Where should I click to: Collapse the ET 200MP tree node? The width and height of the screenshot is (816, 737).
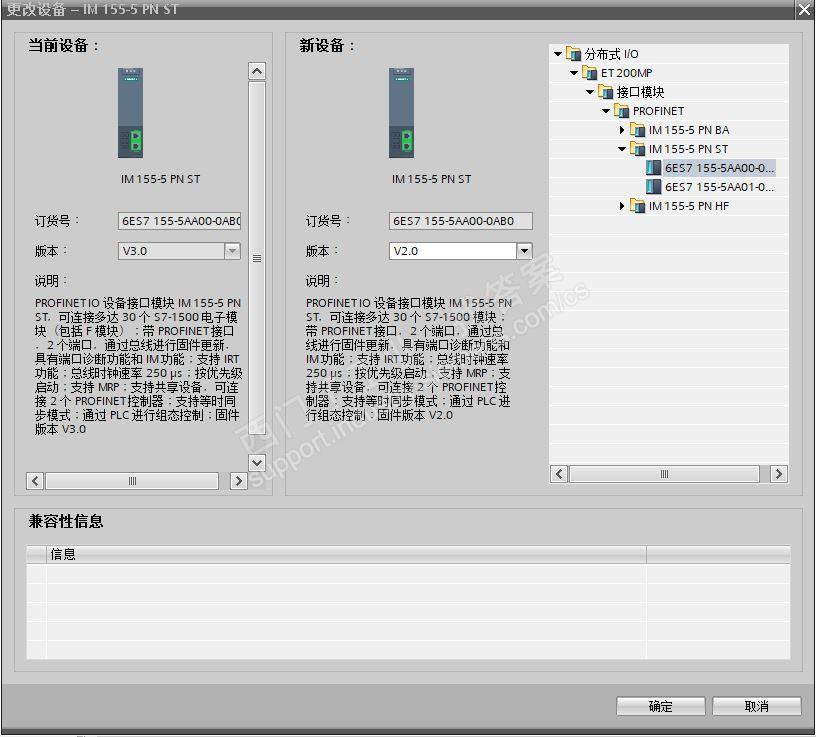click(574, 73)
